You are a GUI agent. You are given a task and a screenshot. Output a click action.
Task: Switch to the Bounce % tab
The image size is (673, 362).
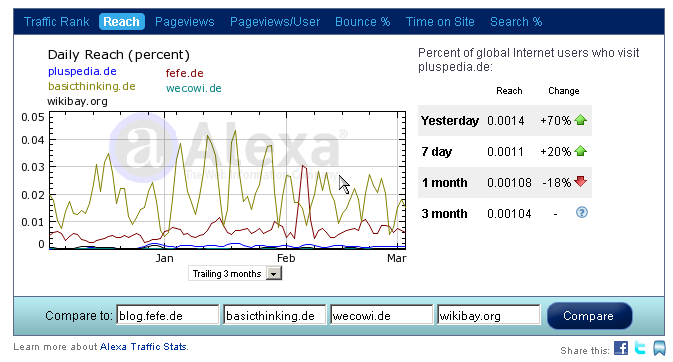point(362,22)
